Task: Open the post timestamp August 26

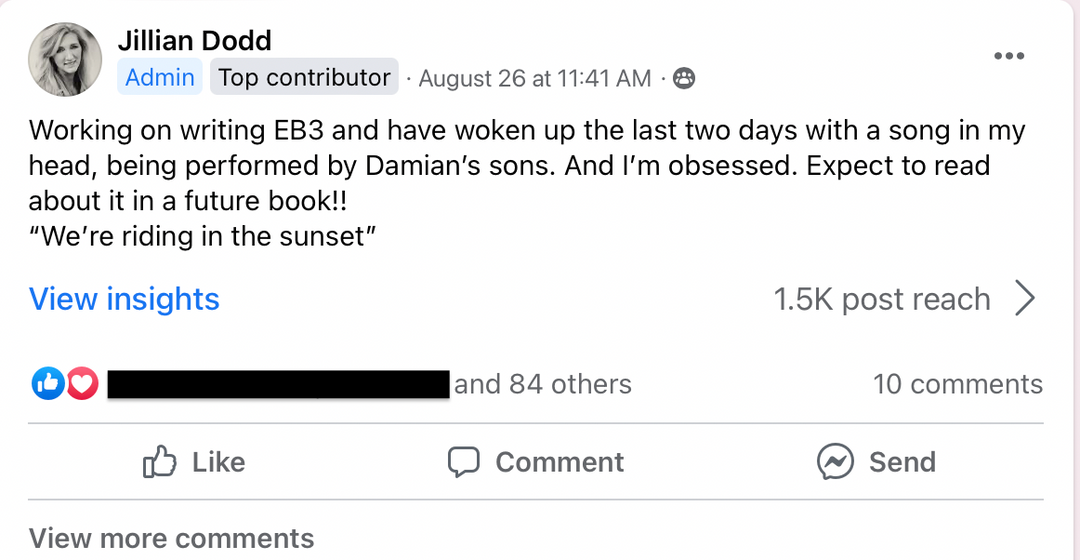Action: tap(534, 78)
